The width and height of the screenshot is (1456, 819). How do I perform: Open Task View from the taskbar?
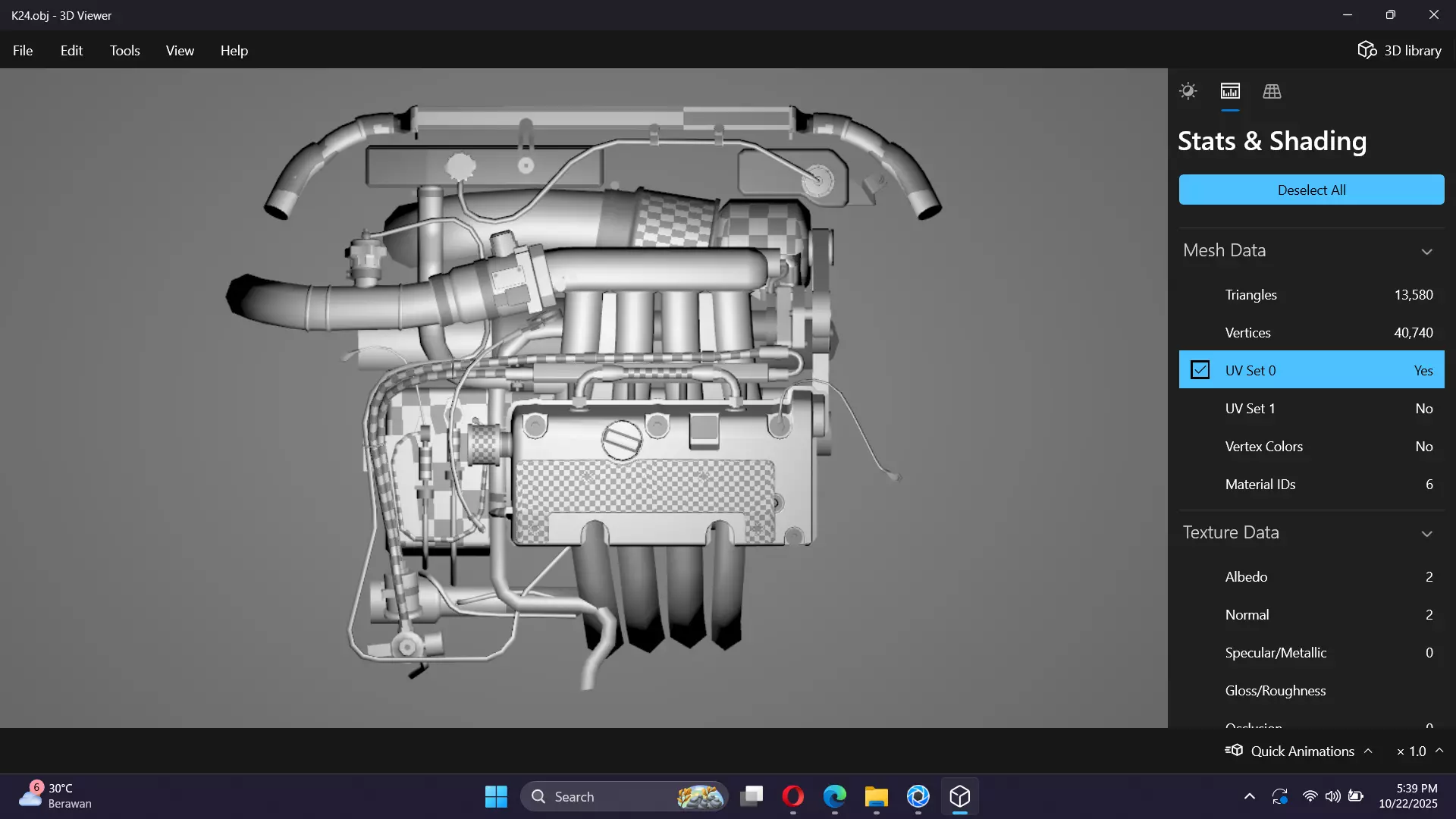click(752, 796)
